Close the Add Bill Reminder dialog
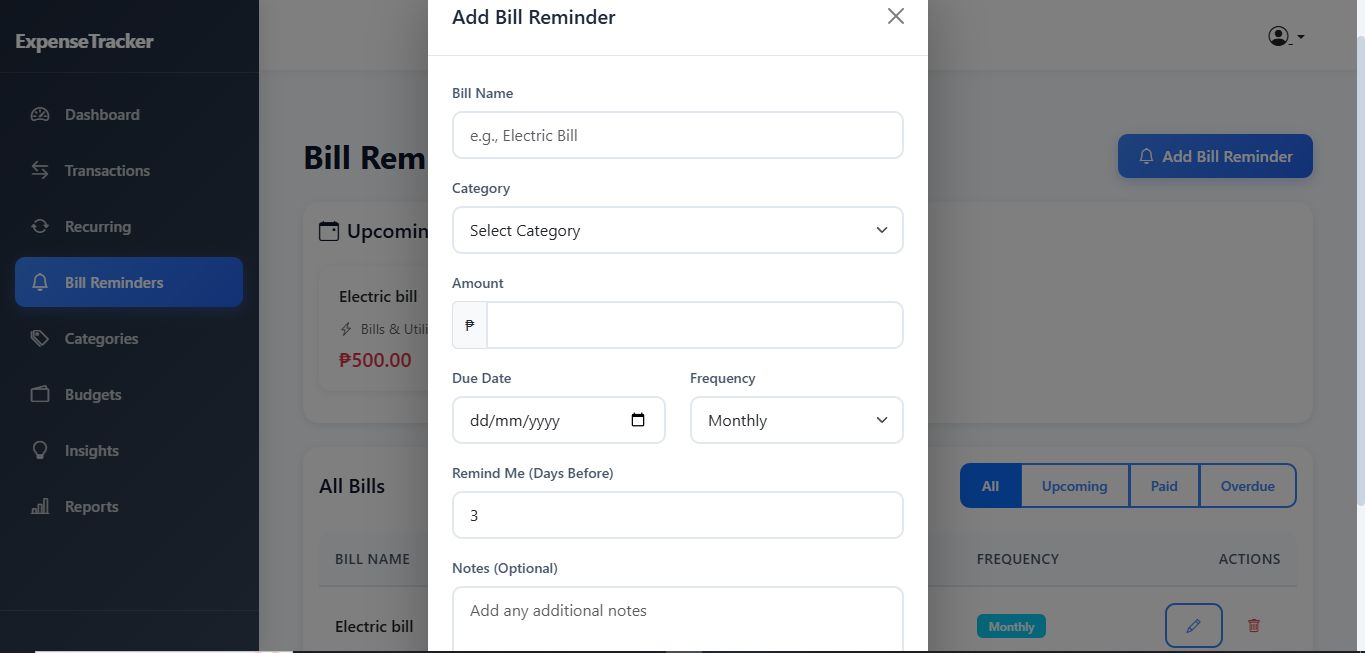The height and width of the screenshot is (653, 1365). point(895,16)
